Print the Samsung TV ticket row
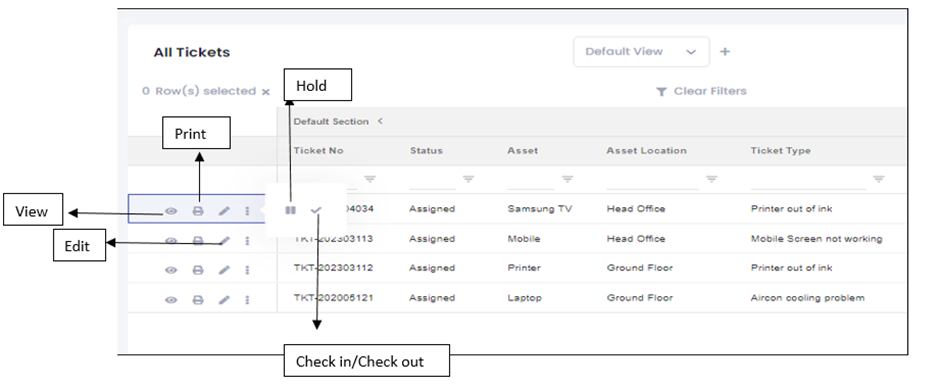940x386 pixels. [x=197, y=211]
